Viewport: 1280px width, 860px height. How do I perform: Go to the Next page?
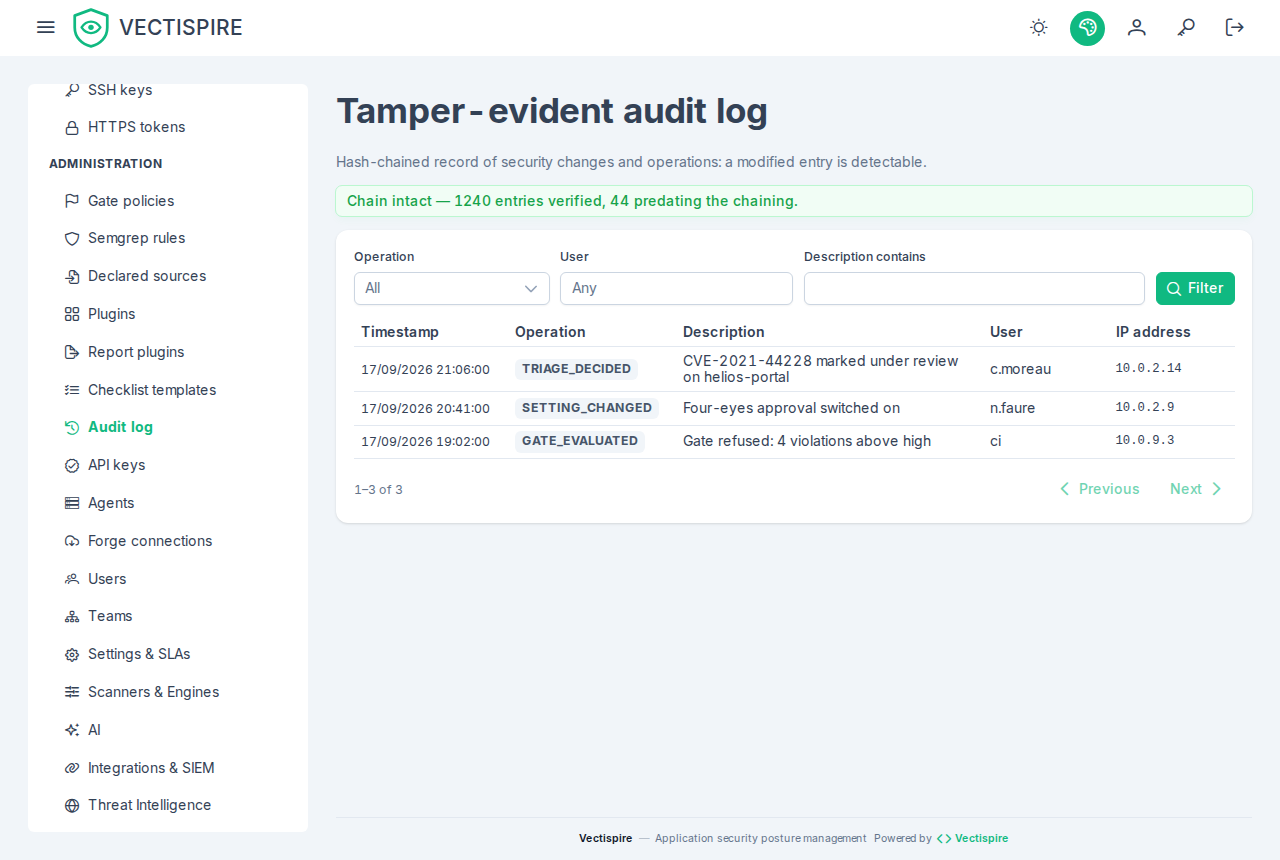click(1196, 489)
